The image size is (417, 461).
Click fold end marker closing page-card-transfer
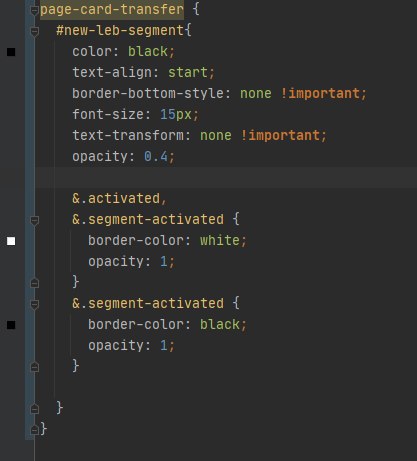(34, 430)
